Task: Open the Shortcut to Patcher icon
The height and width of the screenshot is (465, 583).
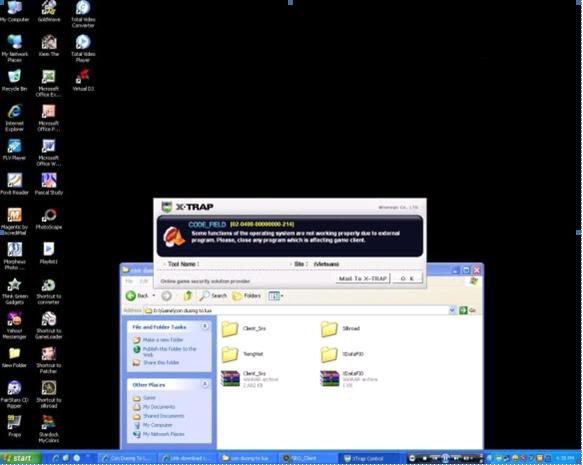Action: (x=48, y=360)
